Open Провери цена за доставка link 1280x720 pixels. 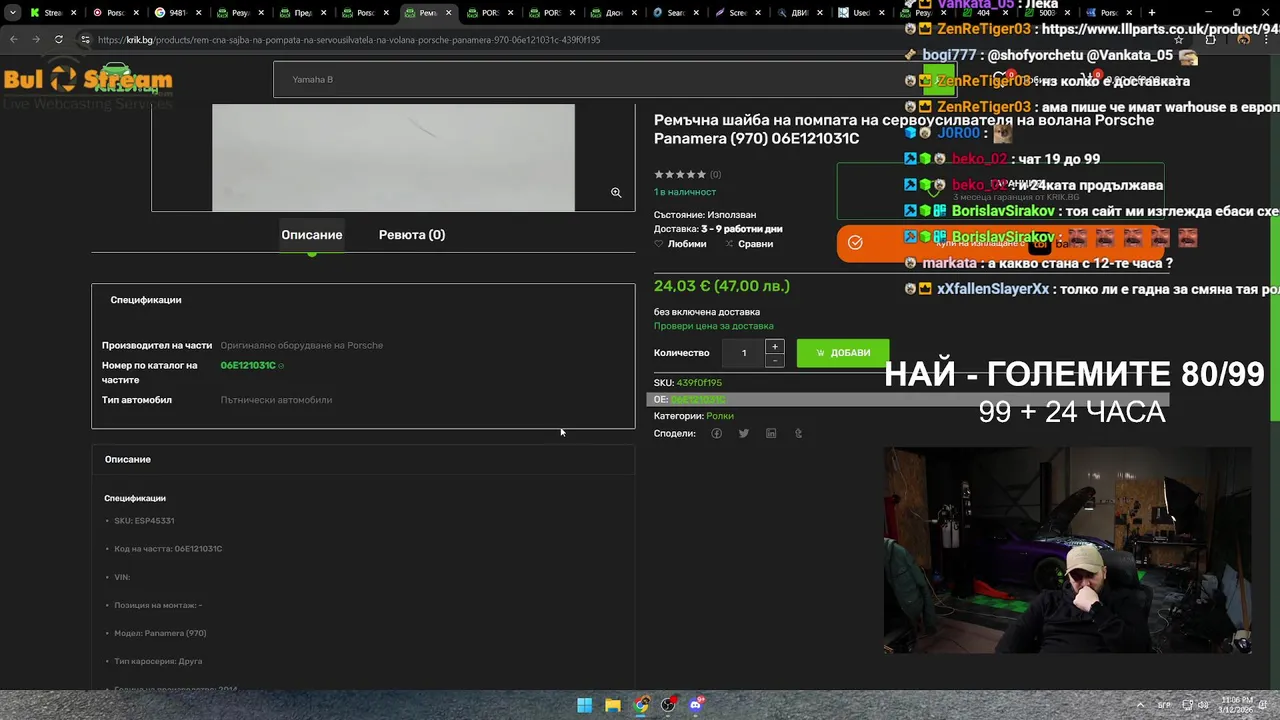point(713,326)
